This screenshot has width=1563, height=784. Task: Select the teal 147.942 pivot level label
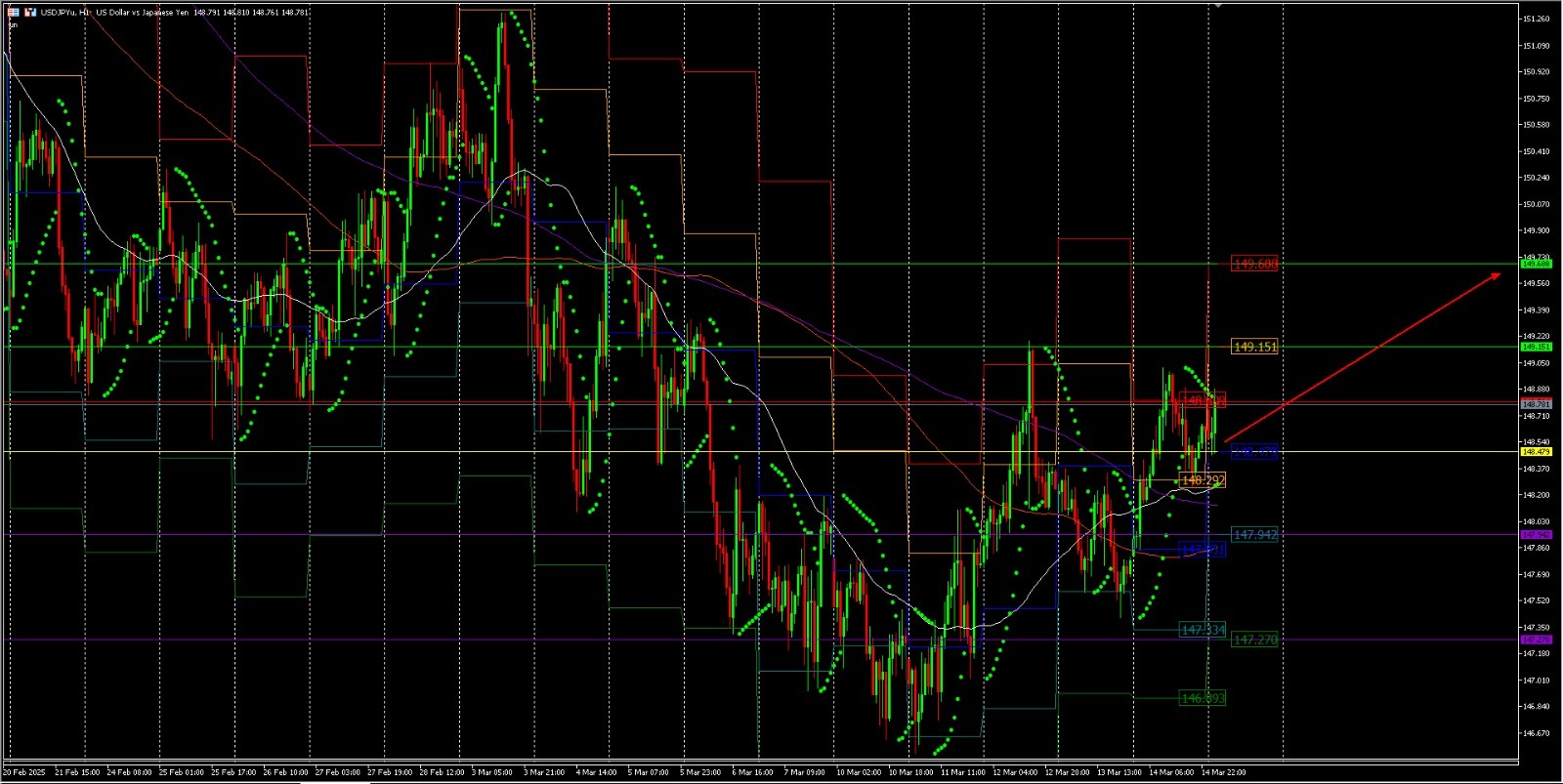click(1254, 534)
